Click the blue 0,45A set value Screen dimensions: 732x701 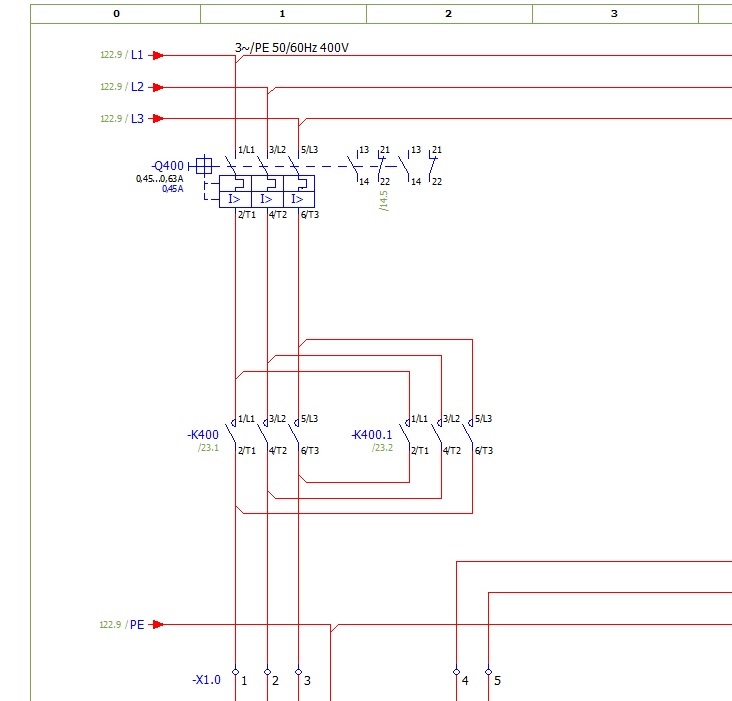coord(173,189)
